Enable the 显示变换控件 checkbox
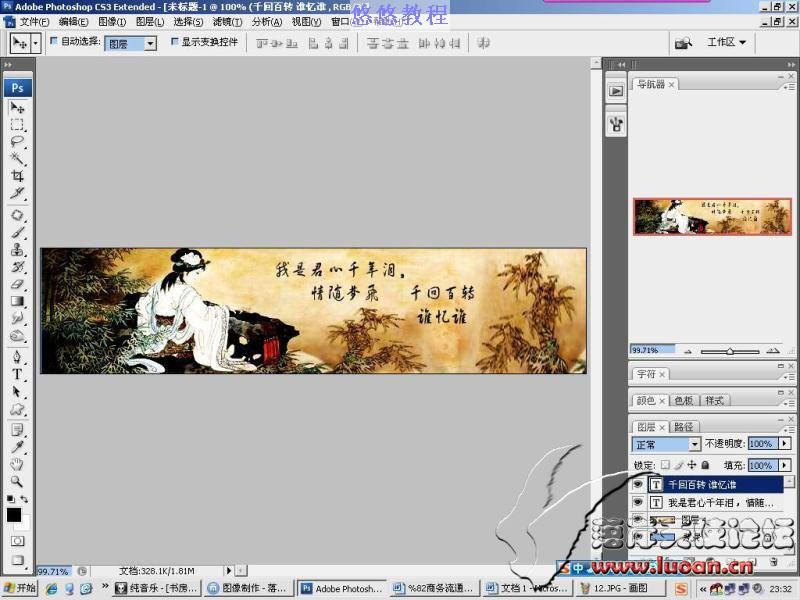Viewport: 800px width, 600px height. pos(174,41)
